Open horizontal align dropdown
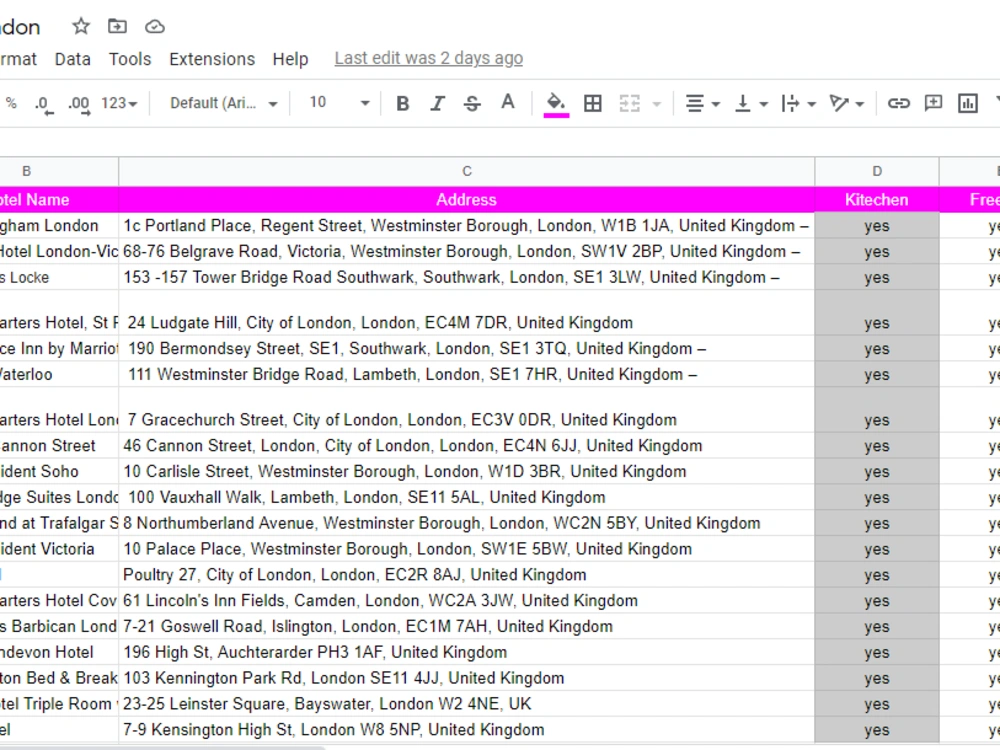The width and height of the screenshot is (1000, 750). pos(702,103)
